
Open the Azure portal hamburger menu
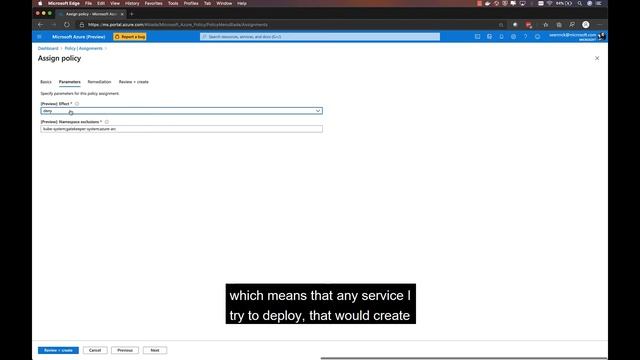click(39, 37)
